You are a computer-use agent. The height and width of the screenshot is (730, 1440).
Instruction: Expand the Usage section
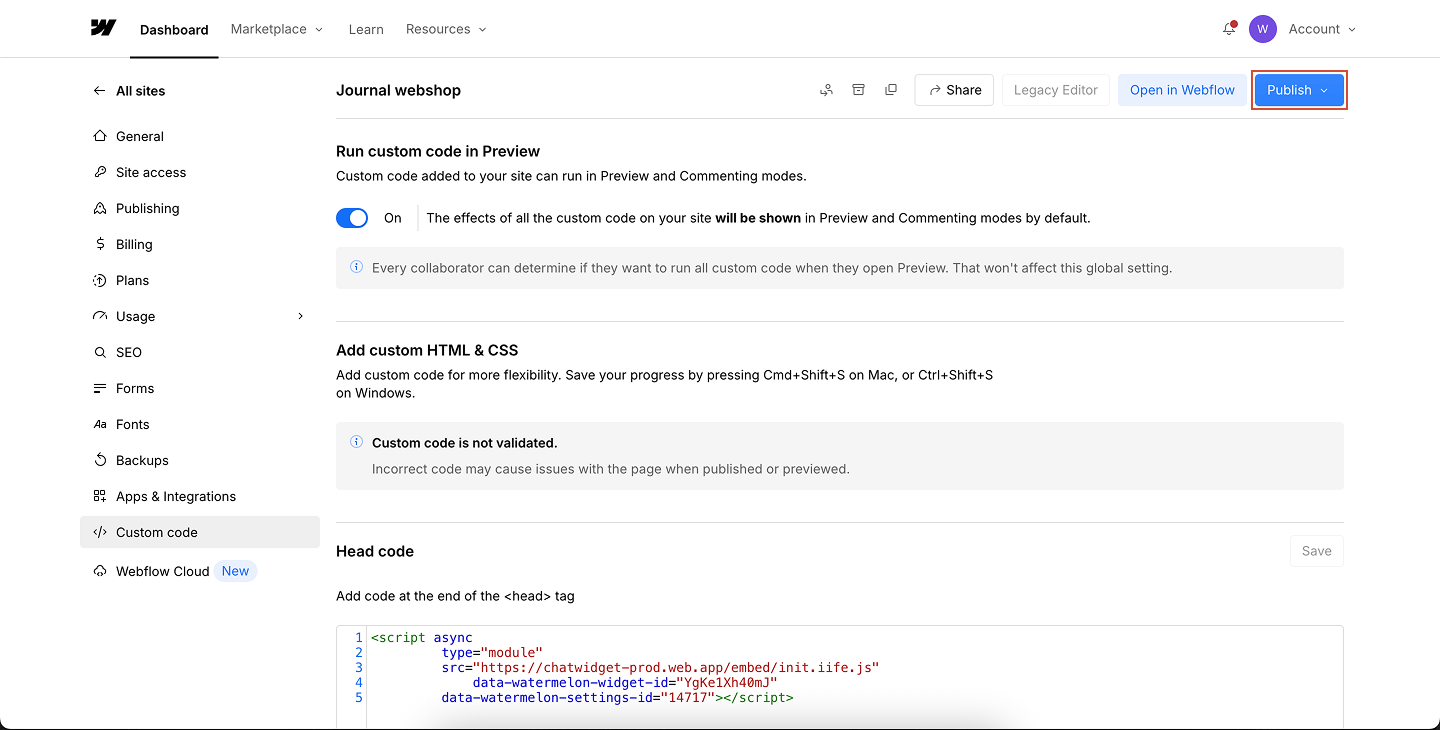(200, 316)
